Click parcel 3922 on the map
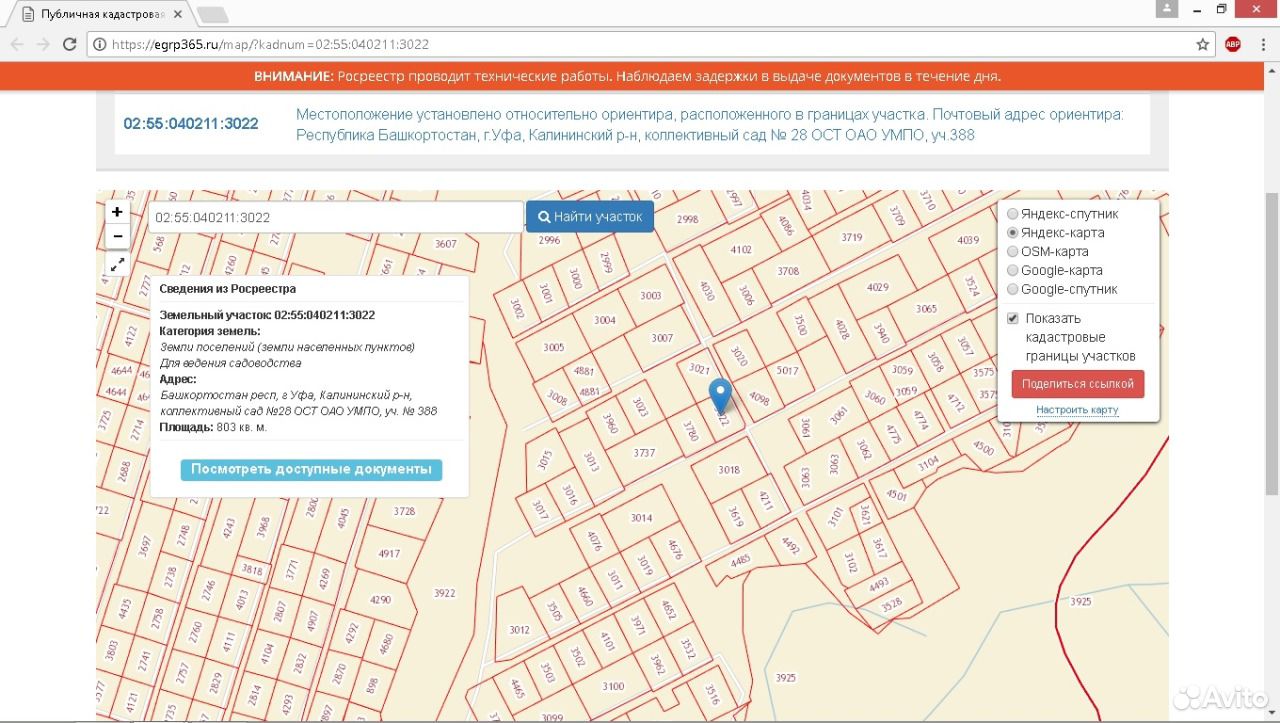The height and width of the screenshot is (723, 1280). (x=444, y=593)
